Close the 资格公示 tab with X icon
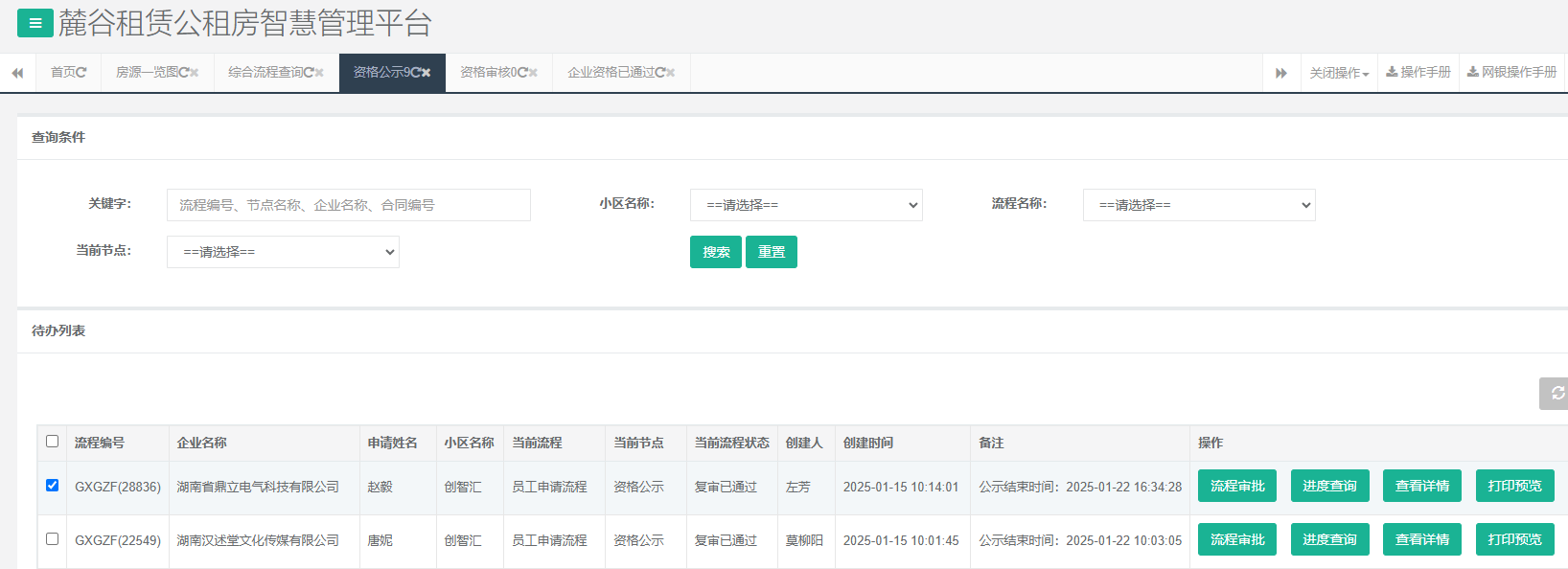 click(426, 73)
